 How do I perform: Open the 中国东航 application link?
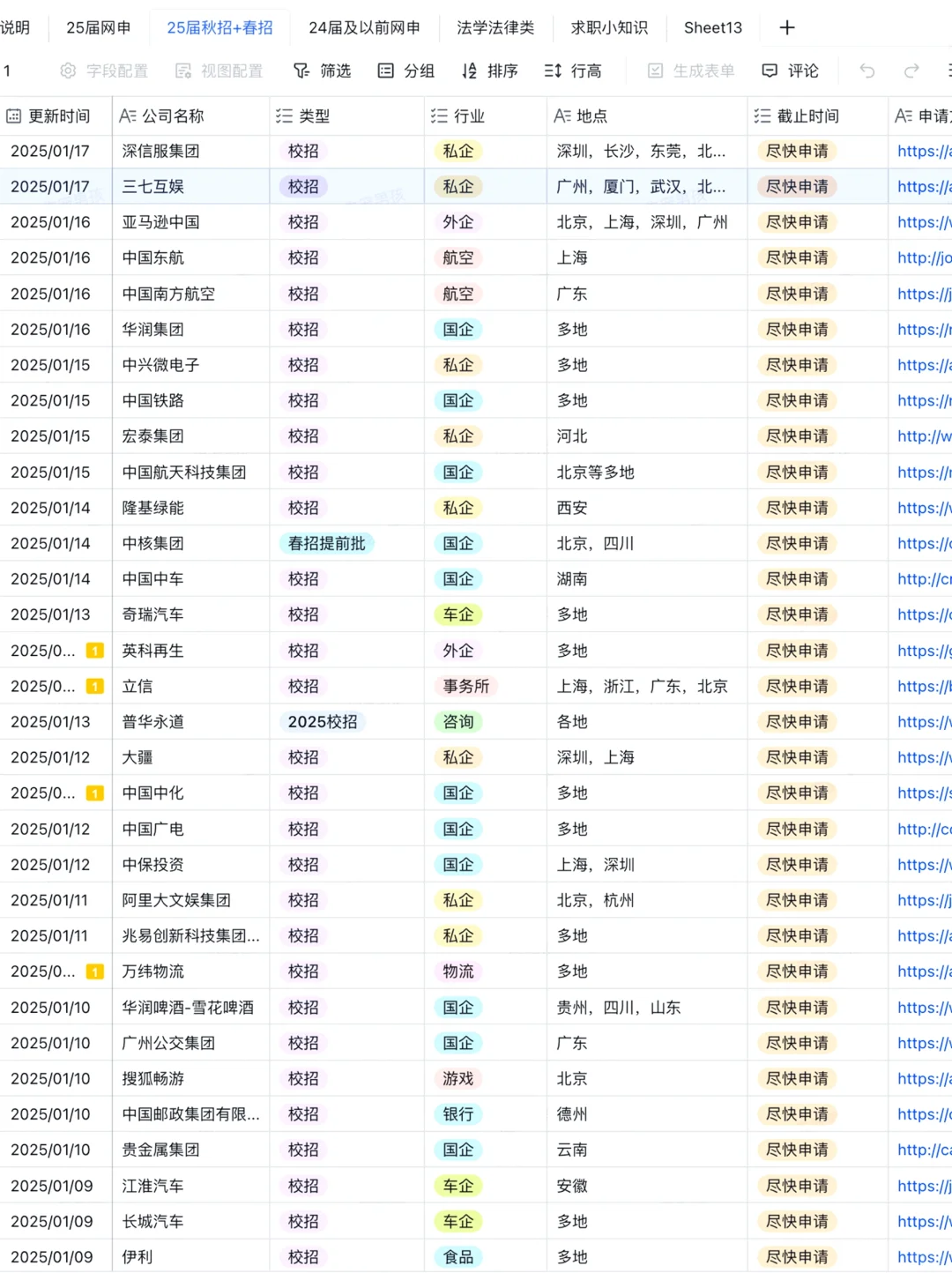923,257
